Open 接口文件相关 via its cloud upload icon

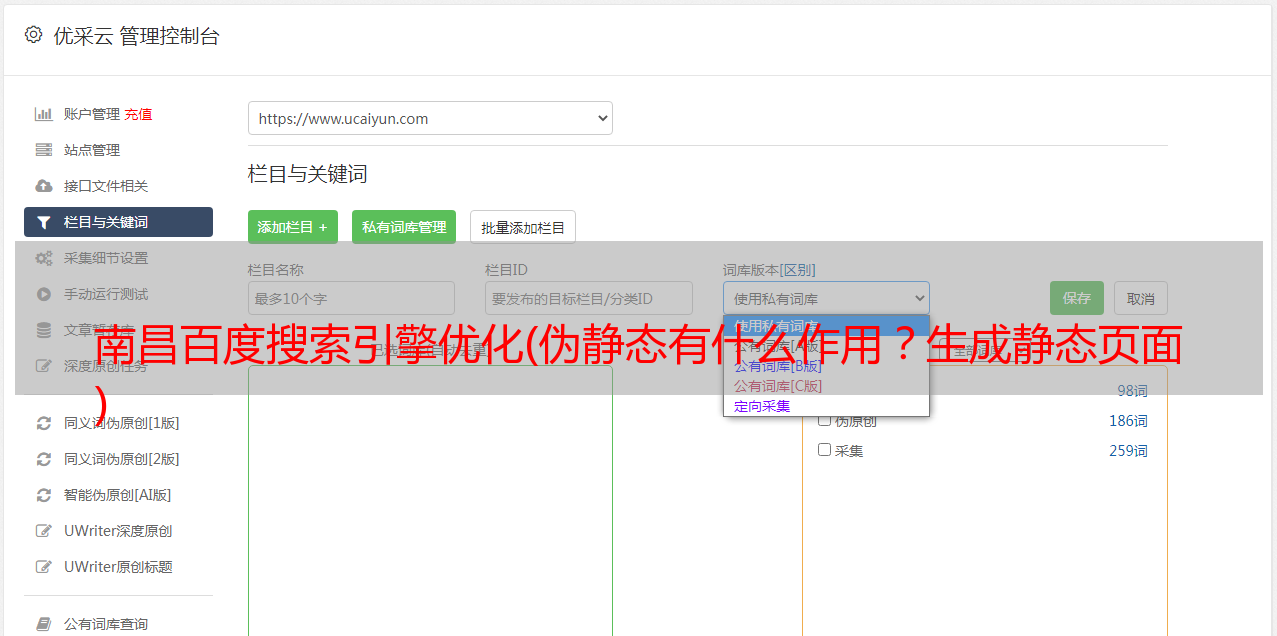tap(44, 186)
